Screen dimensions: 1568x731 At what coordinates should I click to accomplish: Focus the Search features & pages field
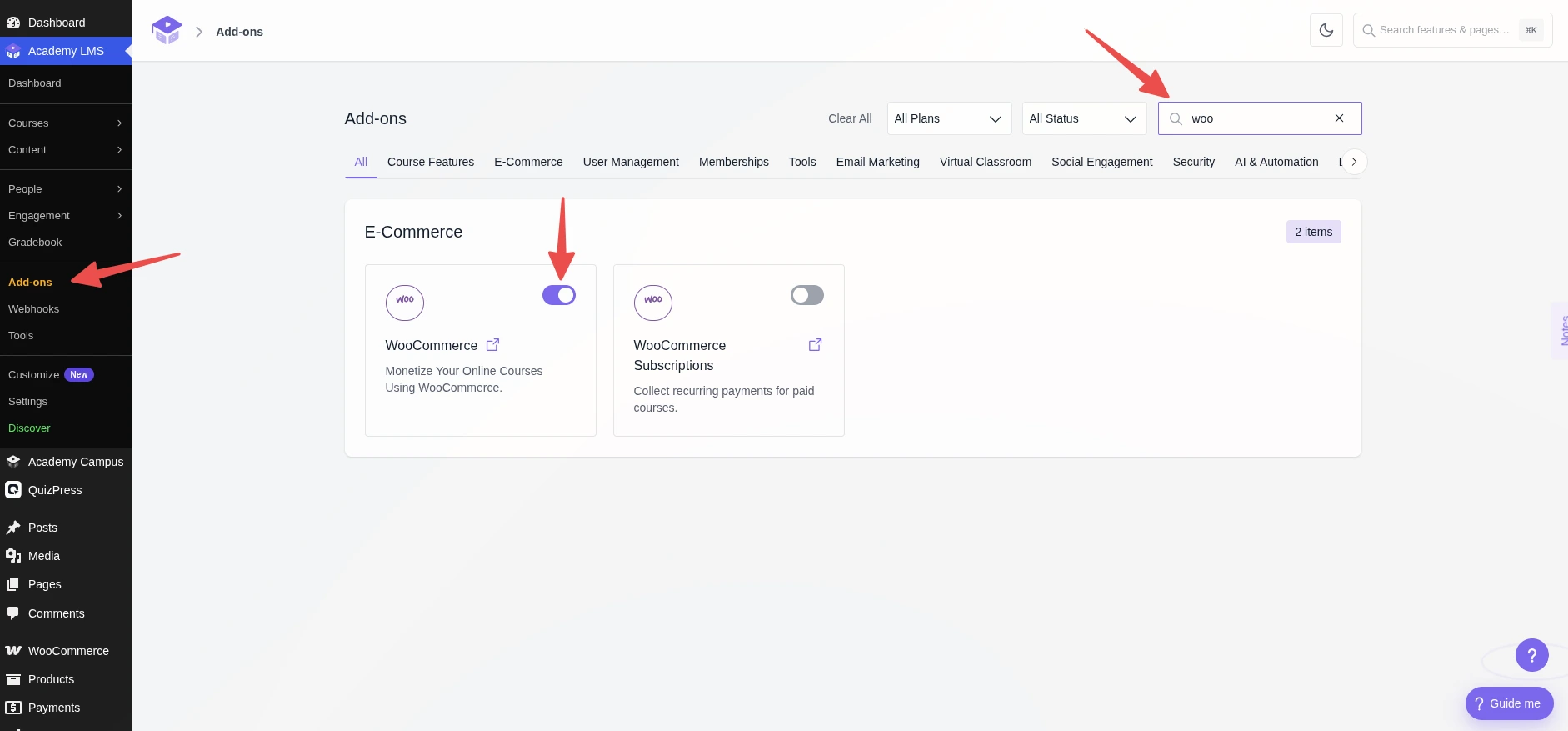click(x=1452, y=30)
